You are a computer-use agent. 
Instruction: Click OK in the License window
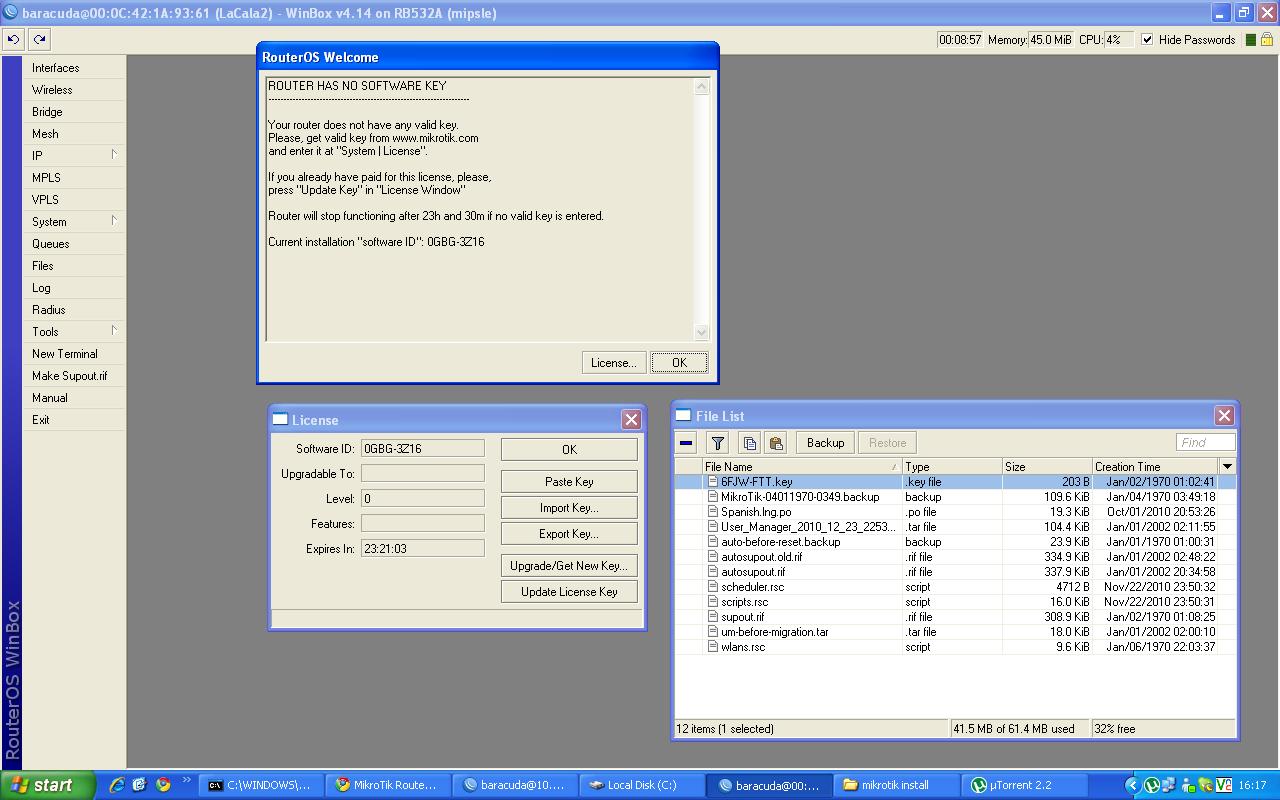point(569,450)
